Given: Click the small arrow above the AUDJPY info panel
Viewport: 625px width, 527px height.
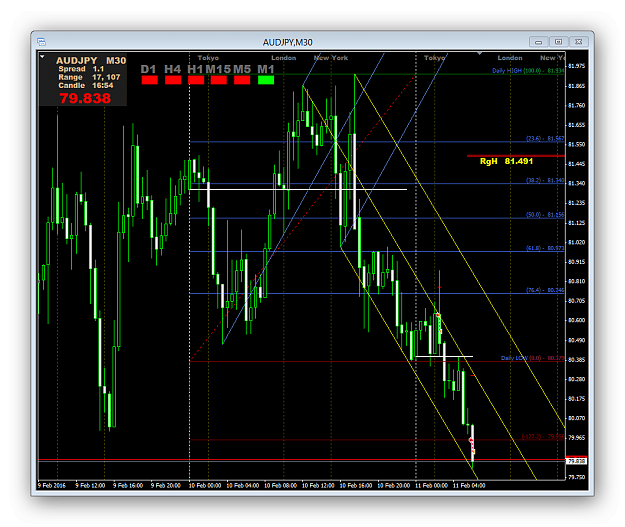Looking at the screenshot, I should (42, 57).
